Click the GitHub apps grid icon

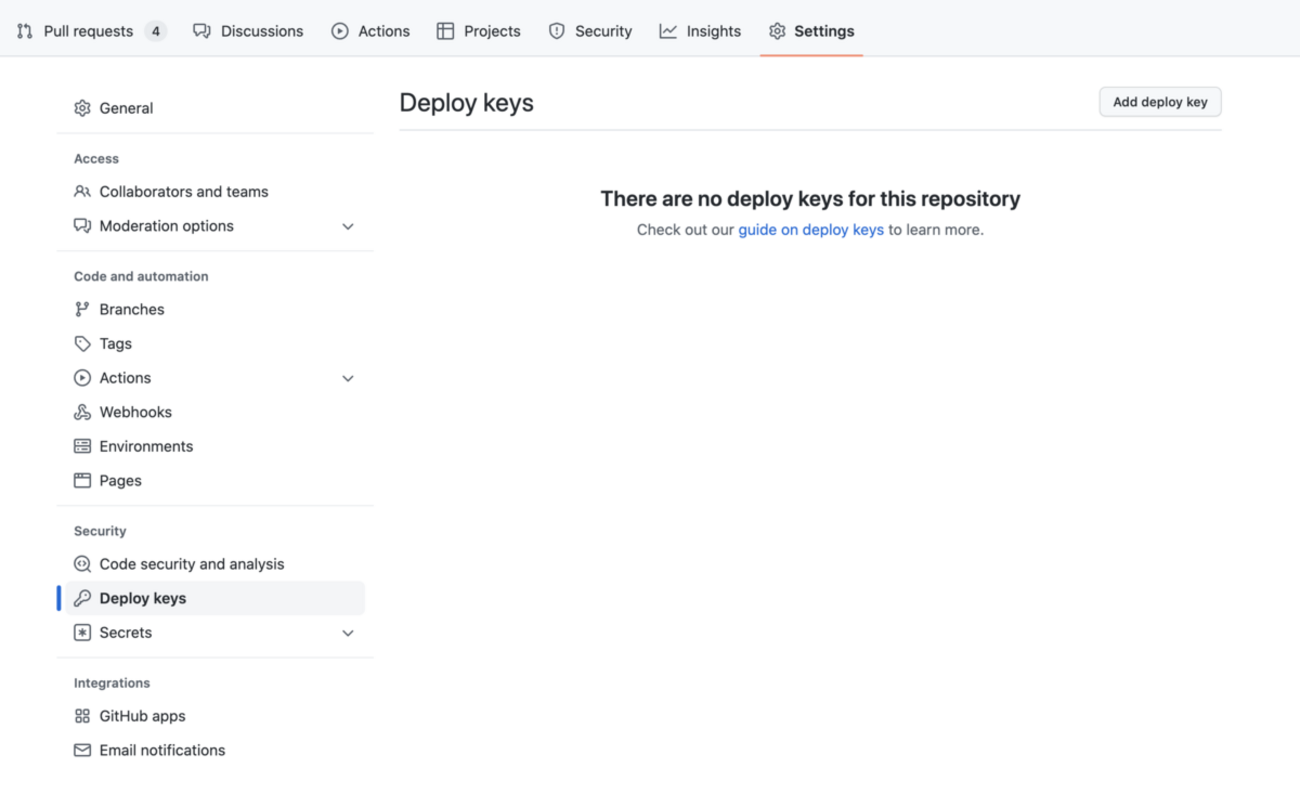point(82,715)
